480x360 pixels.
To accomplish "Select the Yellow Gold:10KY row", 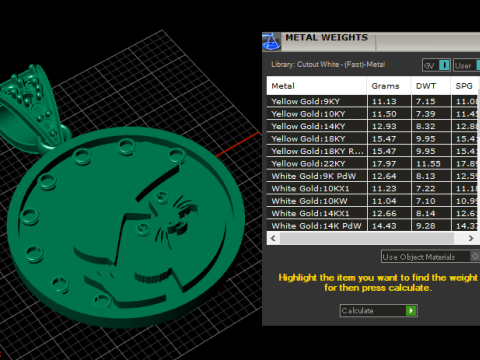I will coord(373,114).
